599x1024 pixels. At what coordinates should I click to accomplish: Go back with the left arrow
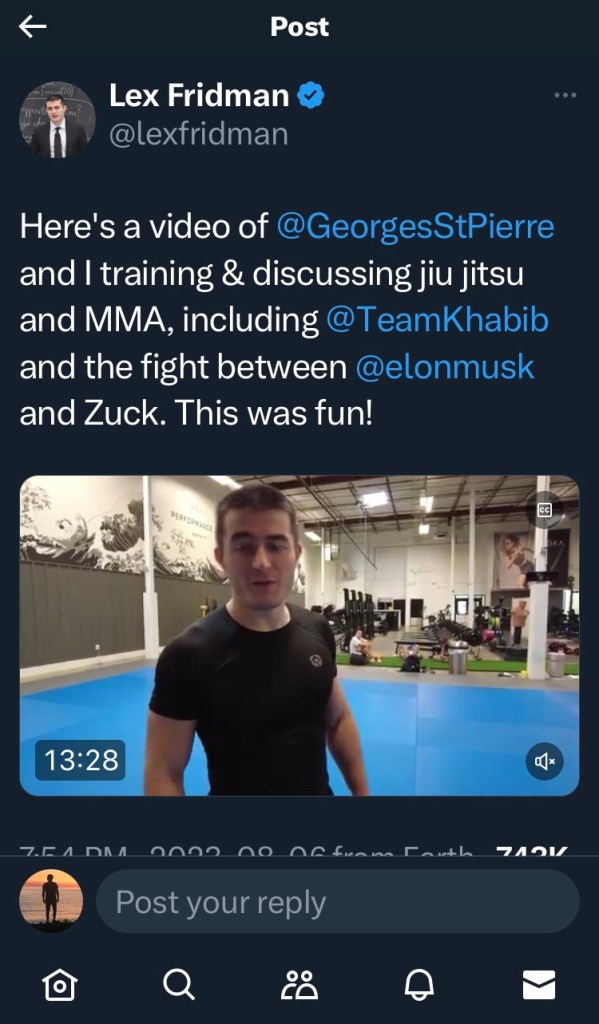tap(33, 27)
